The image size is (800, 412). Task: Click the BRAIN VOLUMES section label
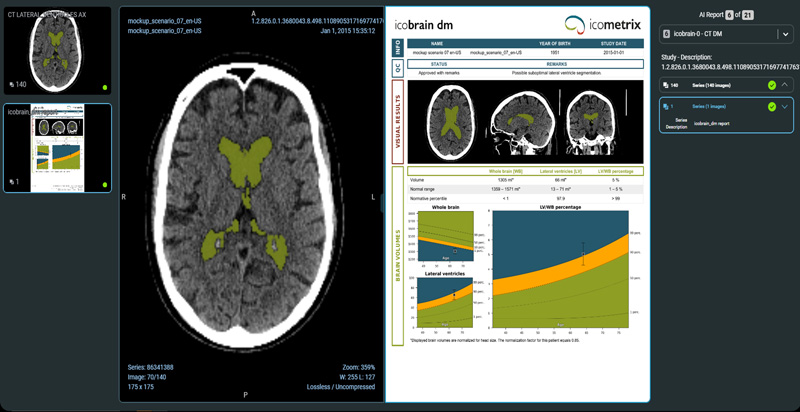point(397,255)
